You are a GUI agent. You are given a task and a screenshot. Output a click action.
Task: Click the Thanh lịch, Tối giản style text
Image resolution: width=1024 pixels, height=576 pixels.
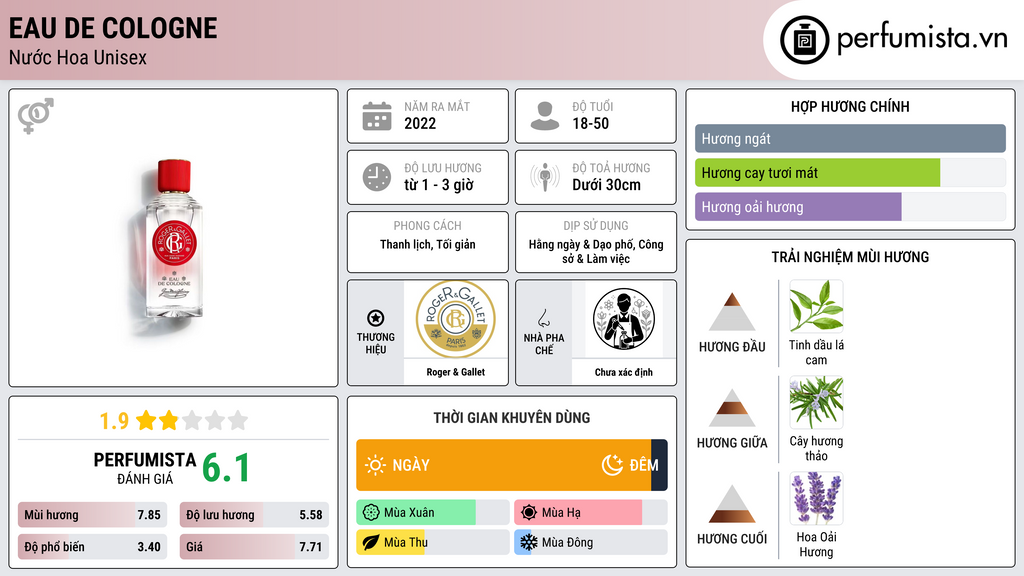[428, 244]
